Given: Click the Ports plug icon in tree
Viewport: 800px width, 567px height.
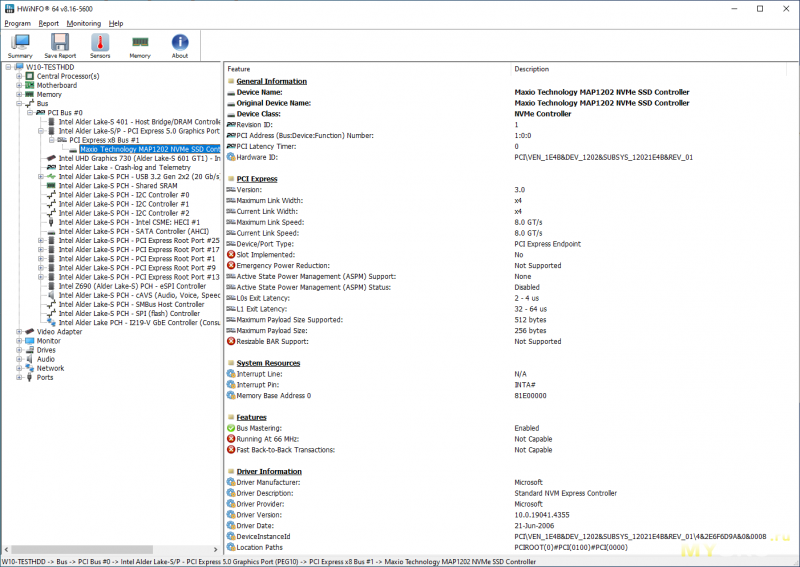Looking at the screenshot, I should tap(30, 378).
